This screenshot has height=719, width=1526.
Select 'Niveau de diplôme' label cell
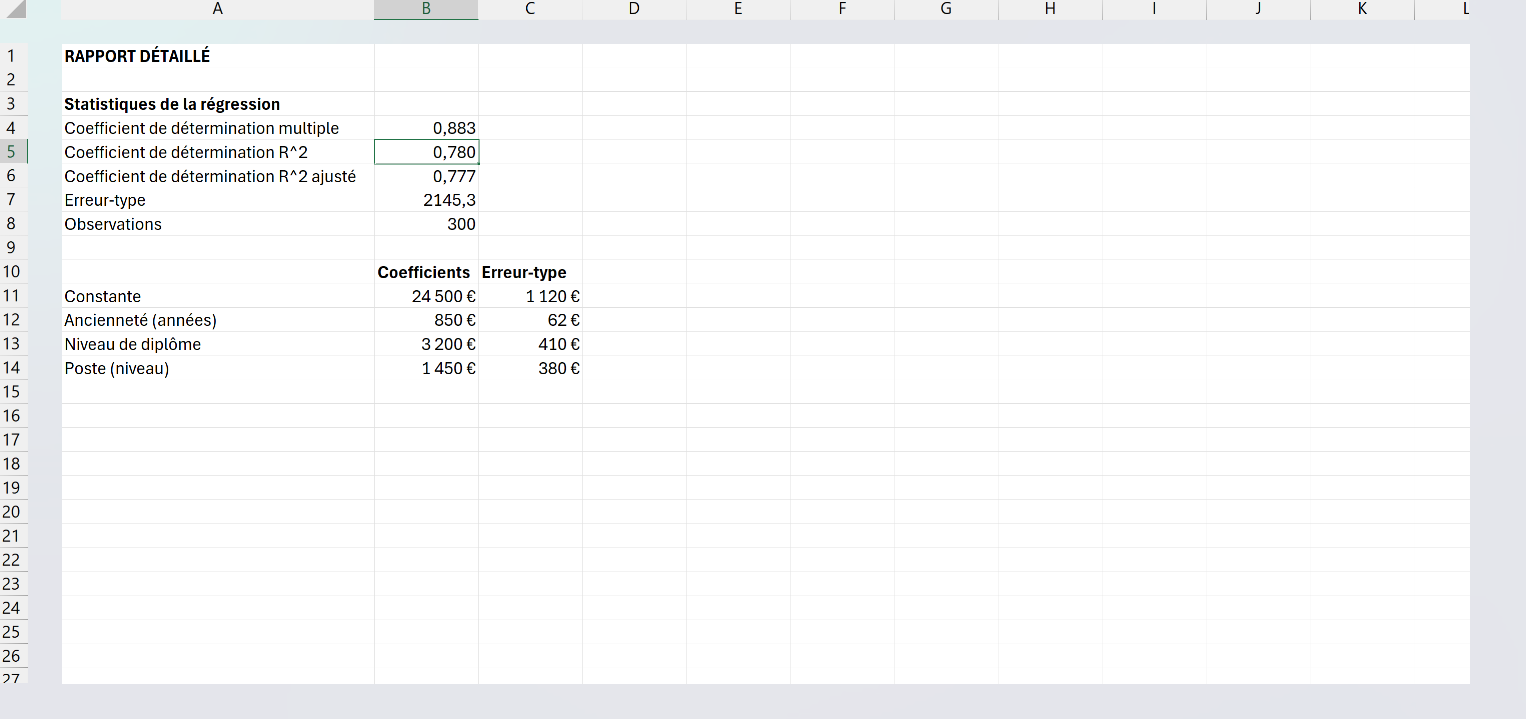click(x=218, y=344)
